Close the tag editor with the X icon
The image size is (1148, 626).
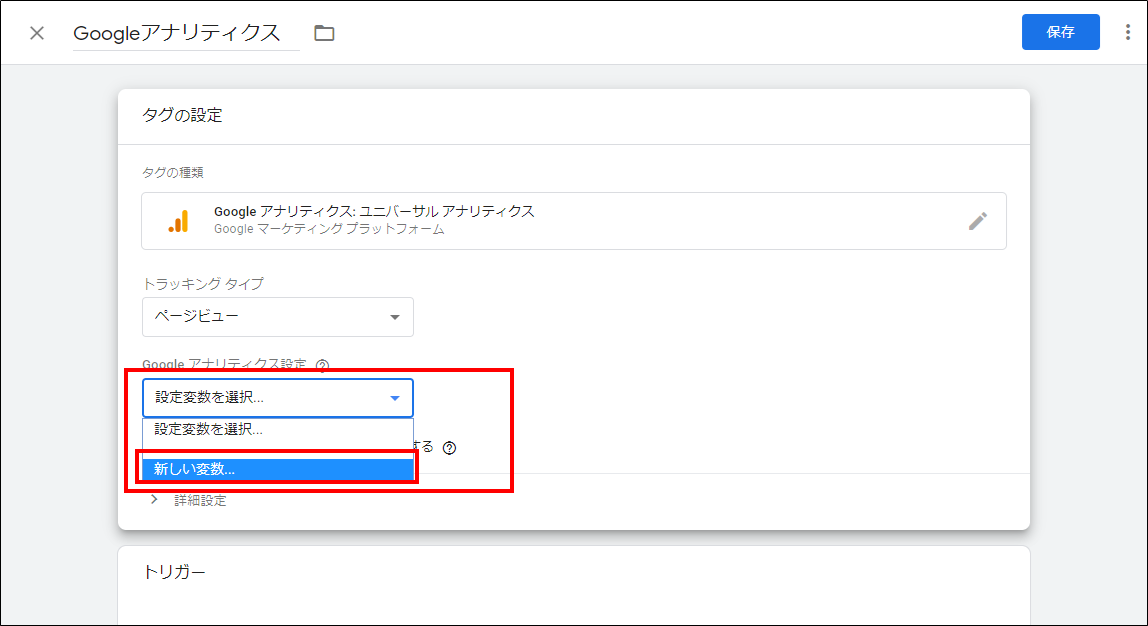[37, 33]
